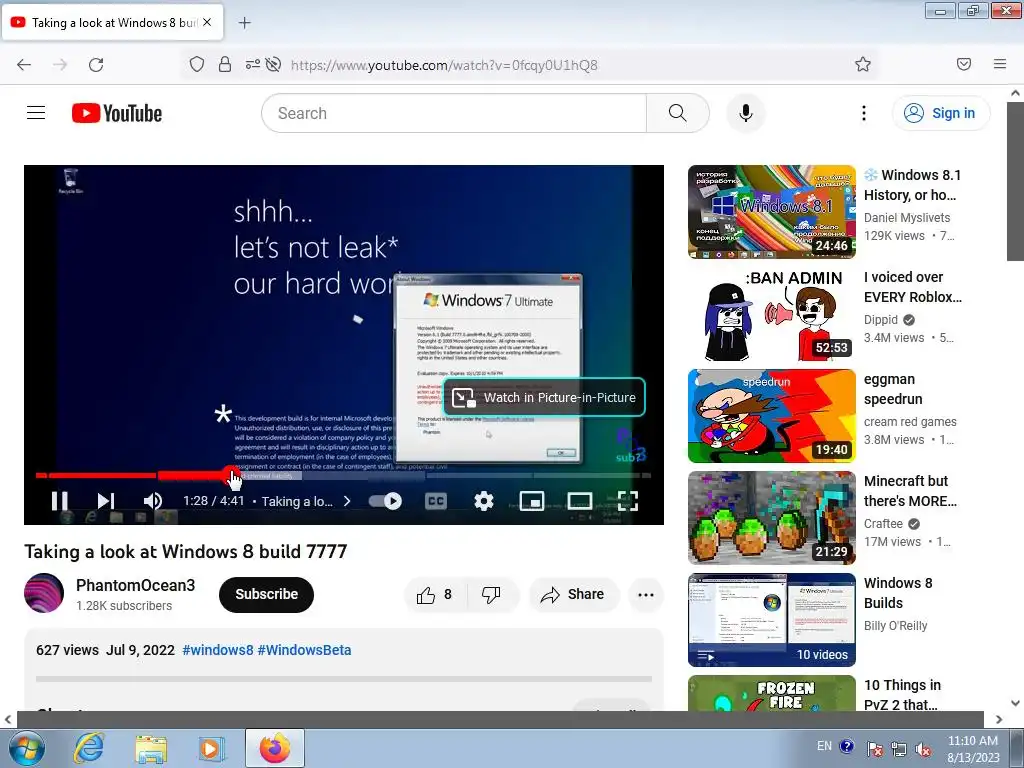Screen dimensions: 1024x768
Task: Open a new tab plus button
Action: coord(244,23)
